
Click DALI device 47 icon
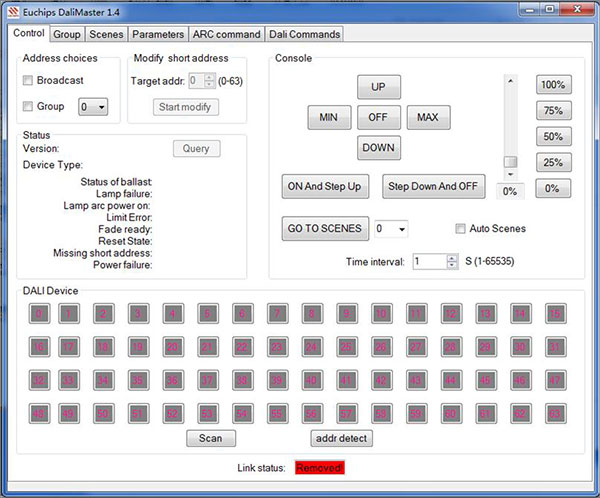coord(553,380)
